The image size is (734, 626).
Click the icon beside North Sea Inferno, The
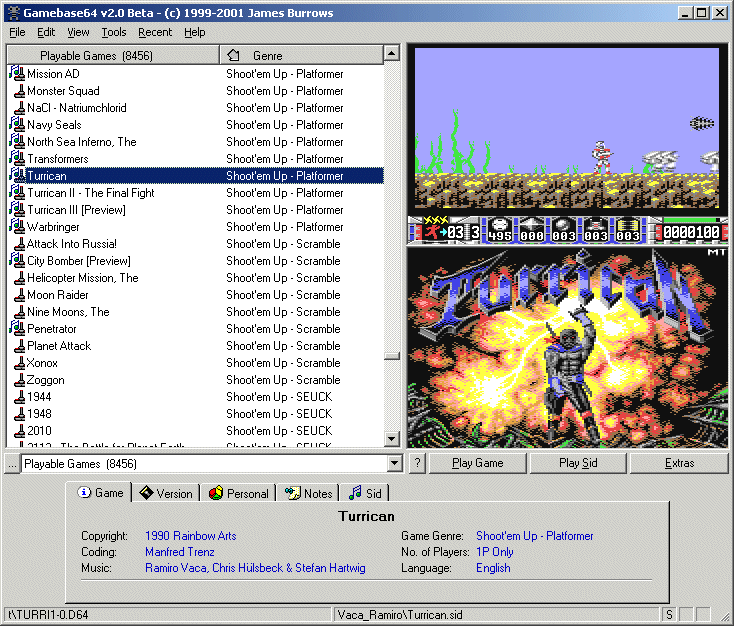tap(17, 141)
